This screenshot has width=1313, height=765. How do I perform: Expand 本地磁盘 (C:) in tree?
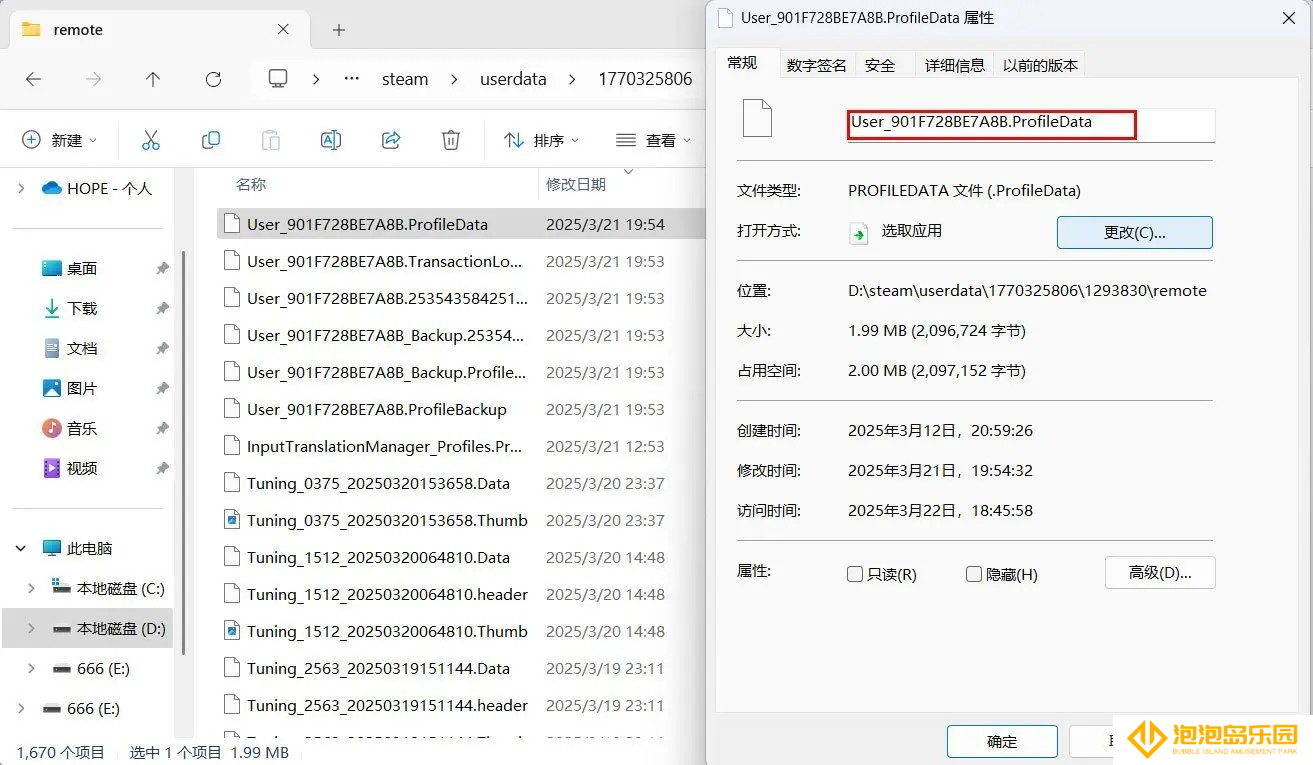pyautogui.click(x=31, y=588)
